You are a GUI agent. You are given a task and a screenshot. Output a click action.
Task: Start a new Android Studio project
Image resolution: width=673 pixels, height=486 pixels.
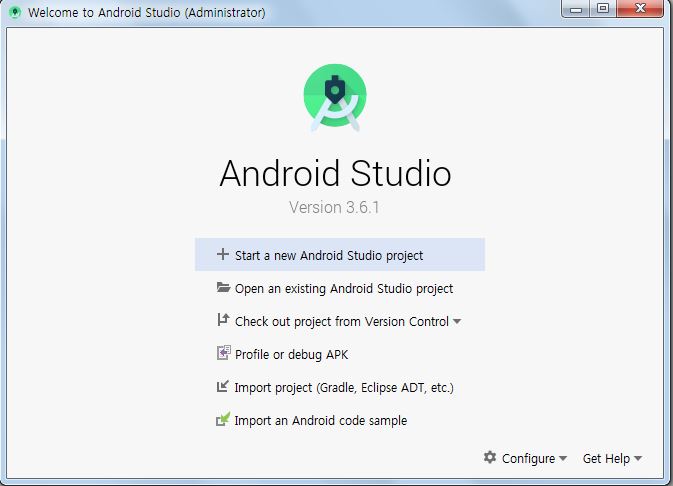pos(340,255)
